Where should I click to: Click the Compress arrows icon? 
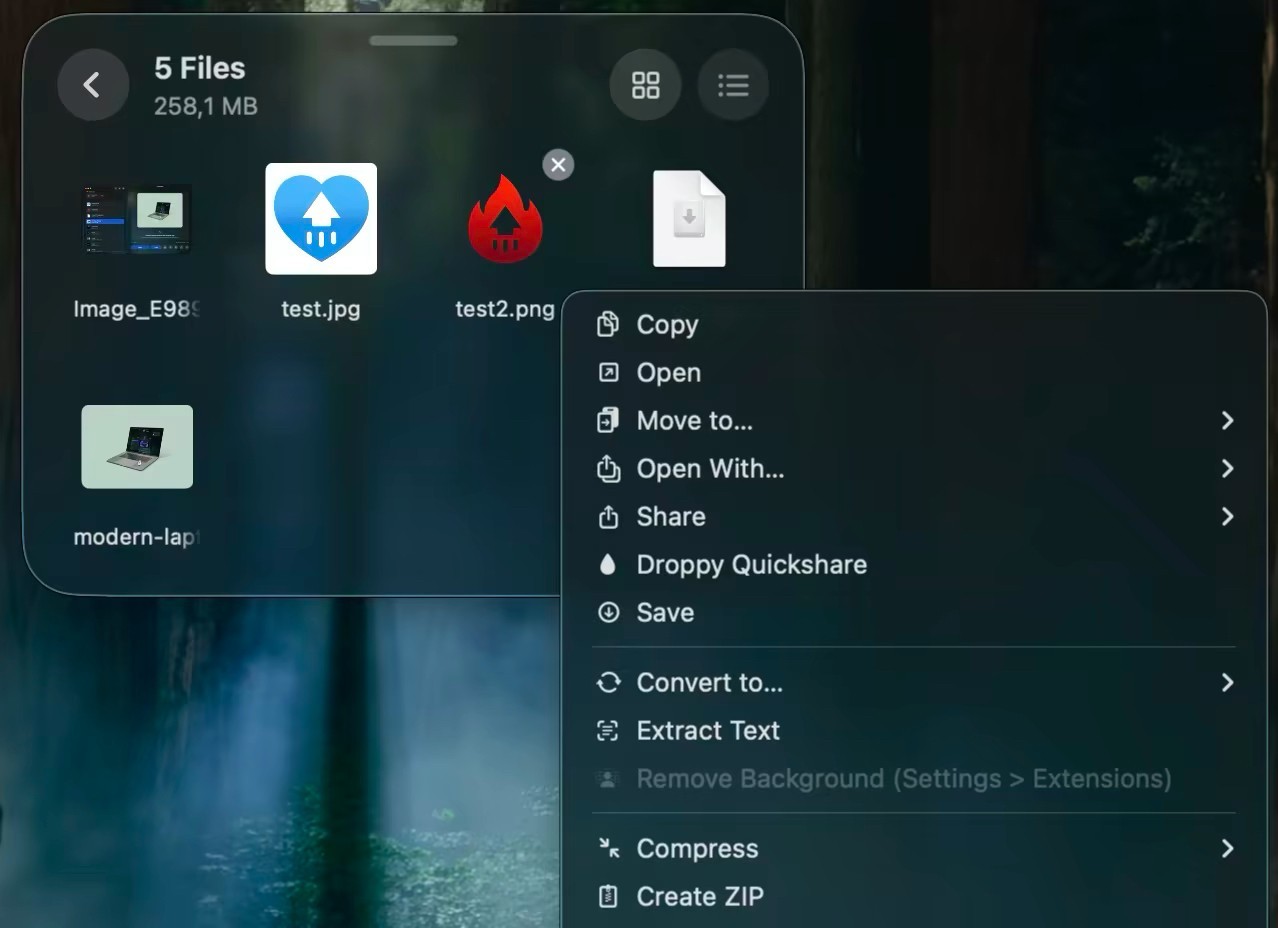click(x=608, y=849)
